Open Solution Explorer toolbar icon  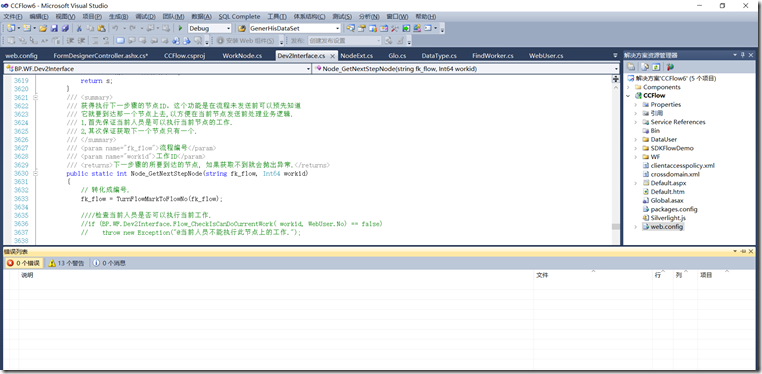click(x=351, y=28)
